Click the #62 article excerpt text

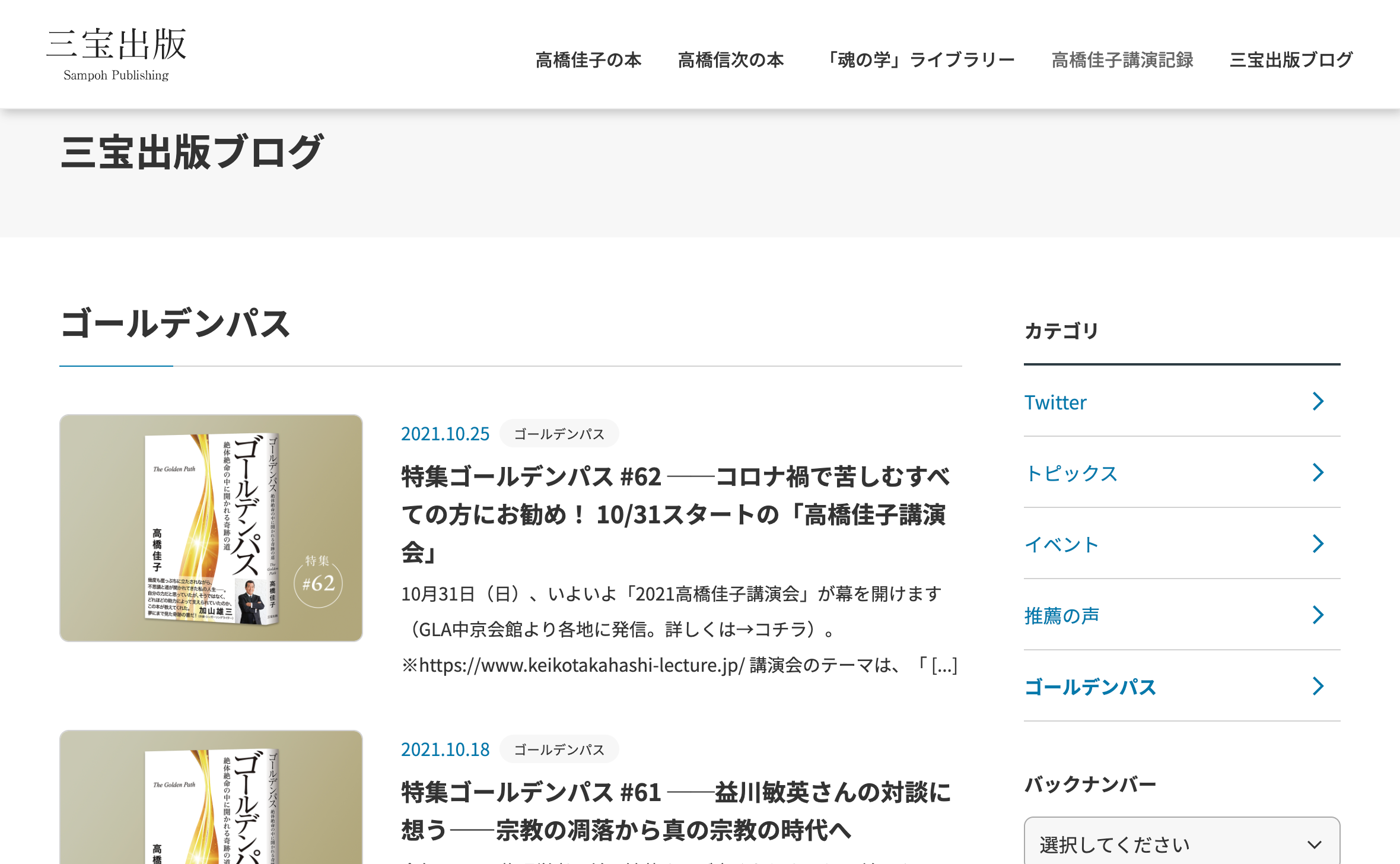pyautogui.click(x=680, y=630)
